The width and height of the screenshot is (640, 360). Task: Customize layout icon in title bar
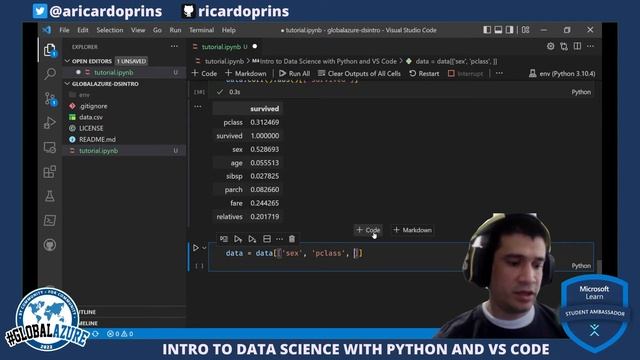coord(526,30)
